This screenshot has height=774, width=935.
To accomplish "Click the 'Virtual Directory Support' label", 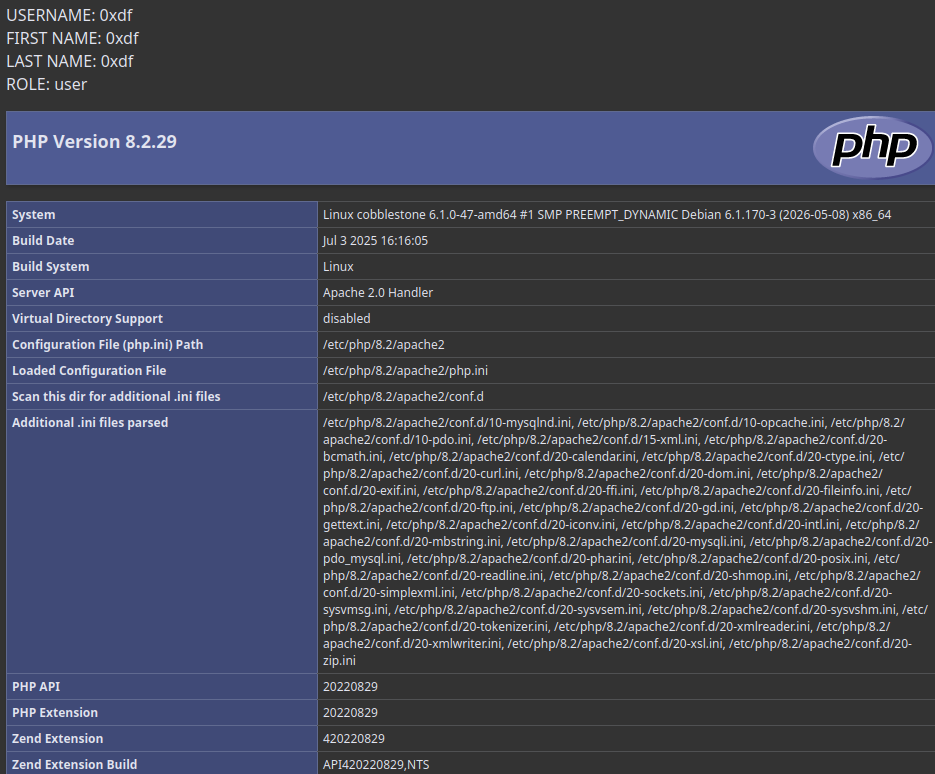I will (x=87, y=318).
